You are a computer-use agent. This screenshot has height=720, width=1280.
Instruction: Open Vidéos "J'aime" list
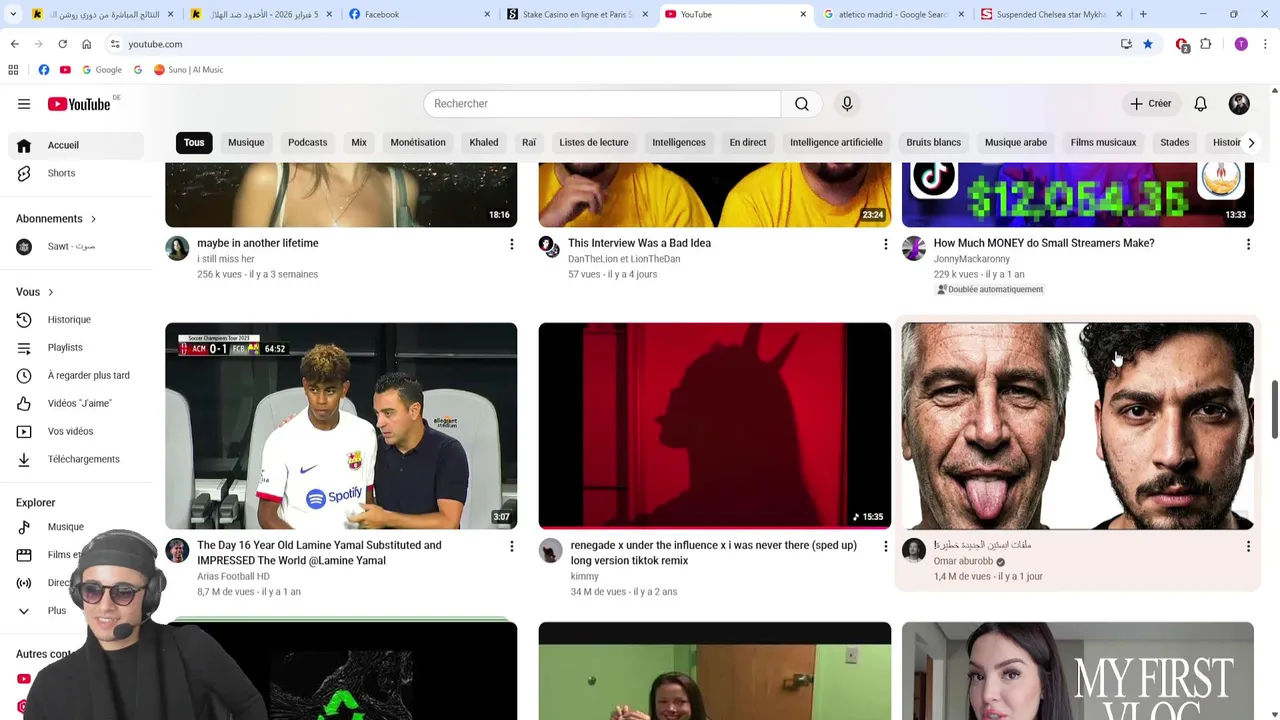tap(77, 403)
